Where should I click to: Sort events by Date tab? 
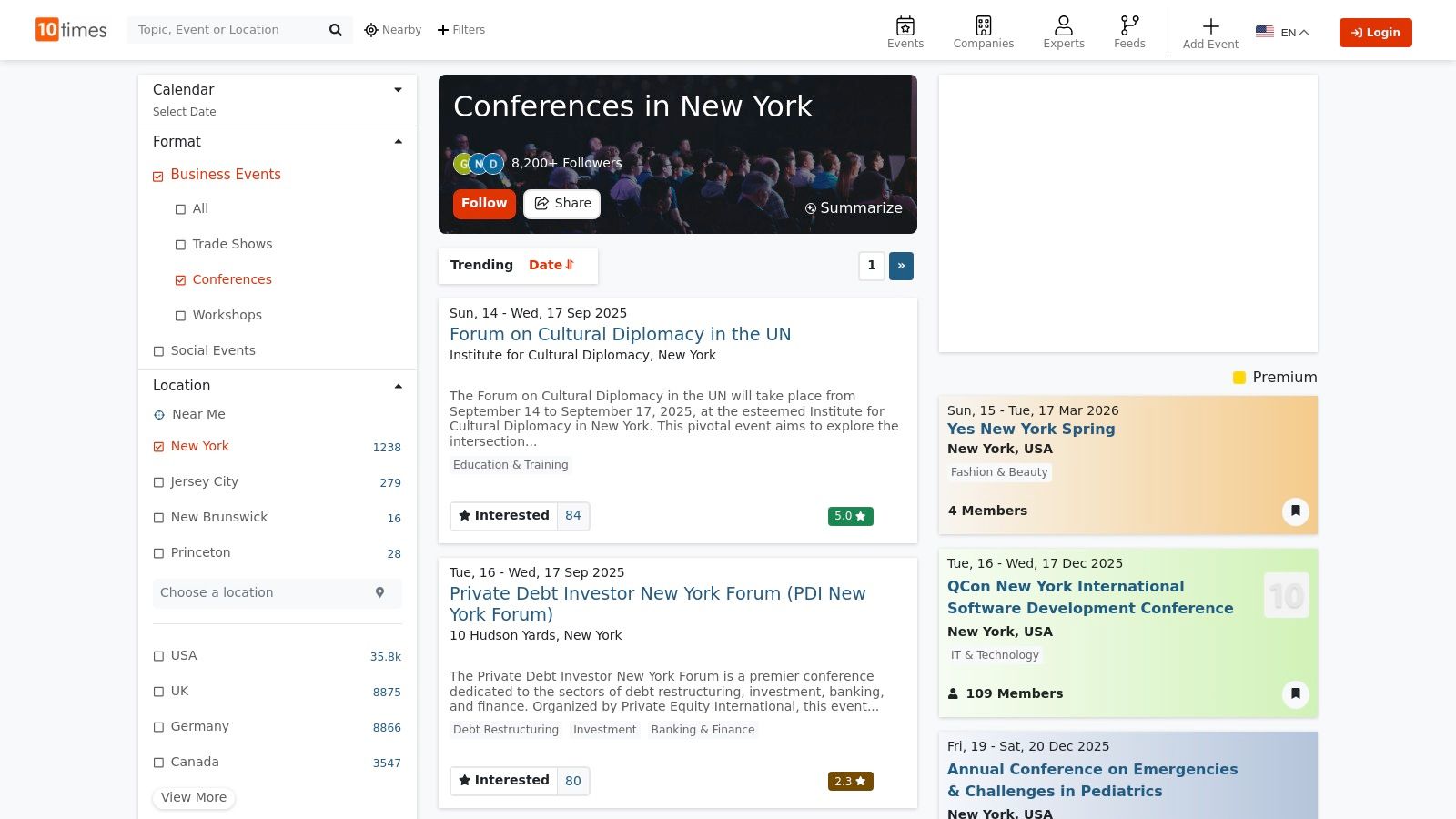551,265
